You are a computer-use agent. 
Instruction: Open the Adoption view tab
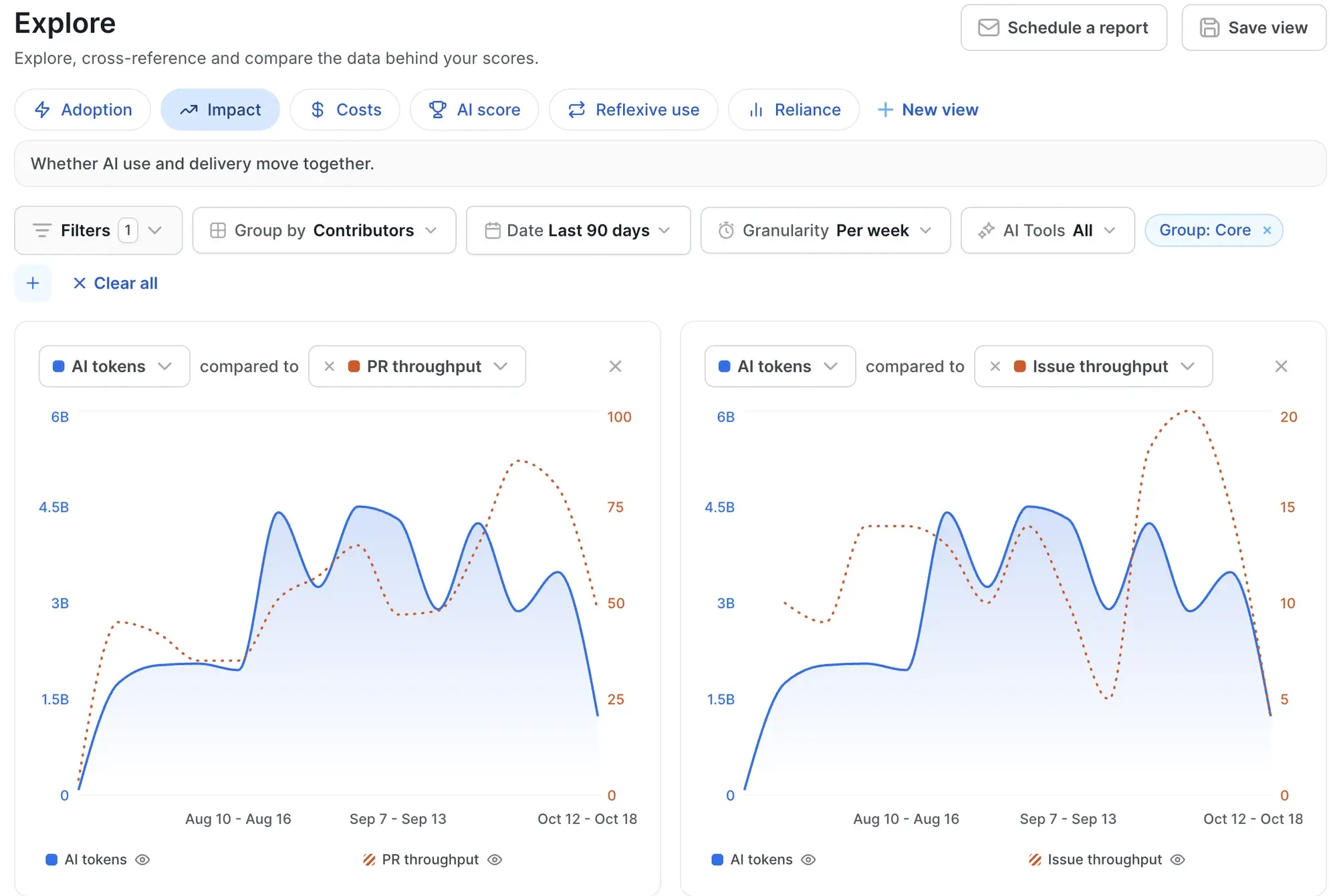[x=83, y=110]
